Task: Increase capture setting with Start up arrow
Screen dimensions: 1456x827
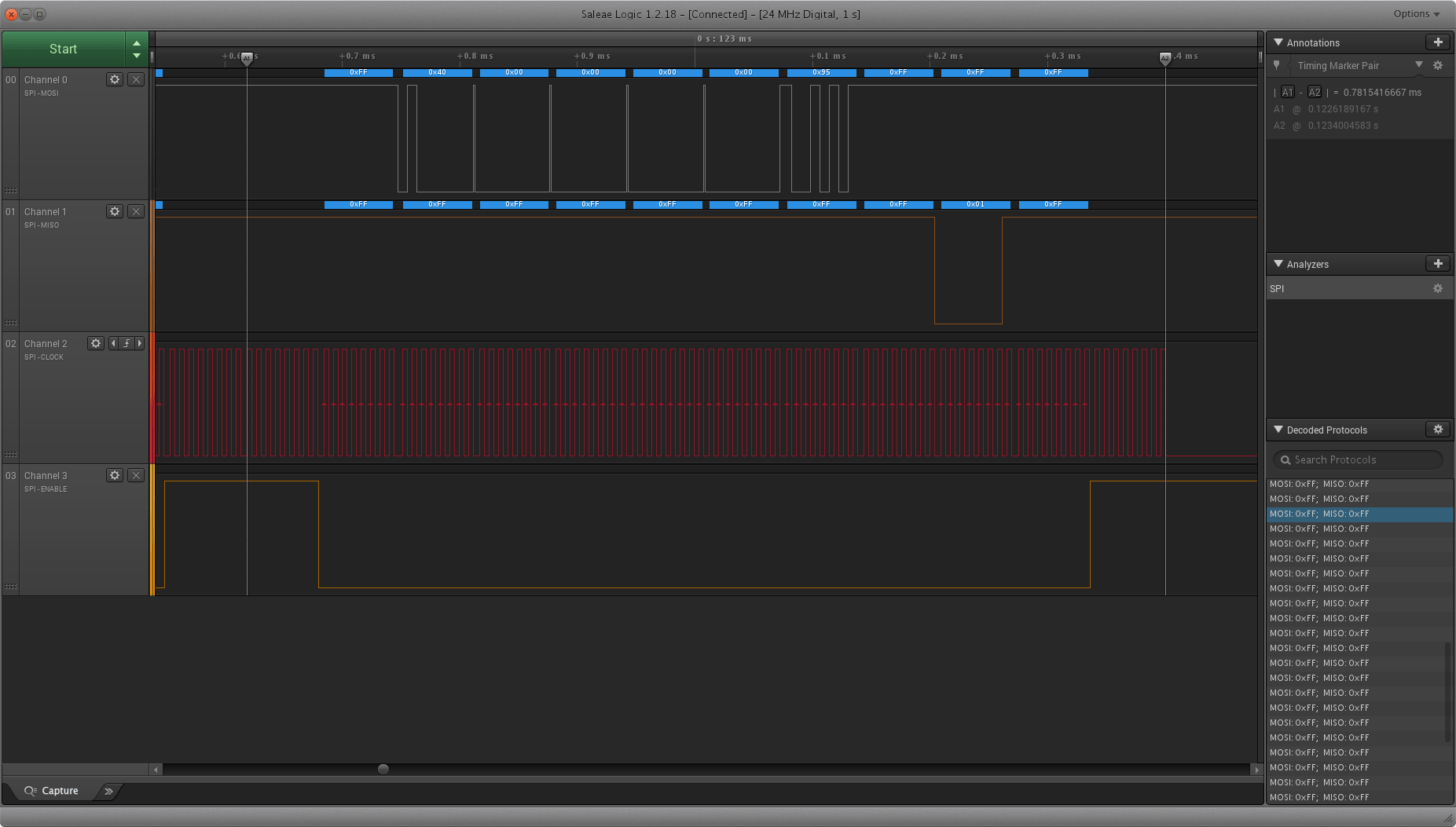Action: [x=137, y=43]
